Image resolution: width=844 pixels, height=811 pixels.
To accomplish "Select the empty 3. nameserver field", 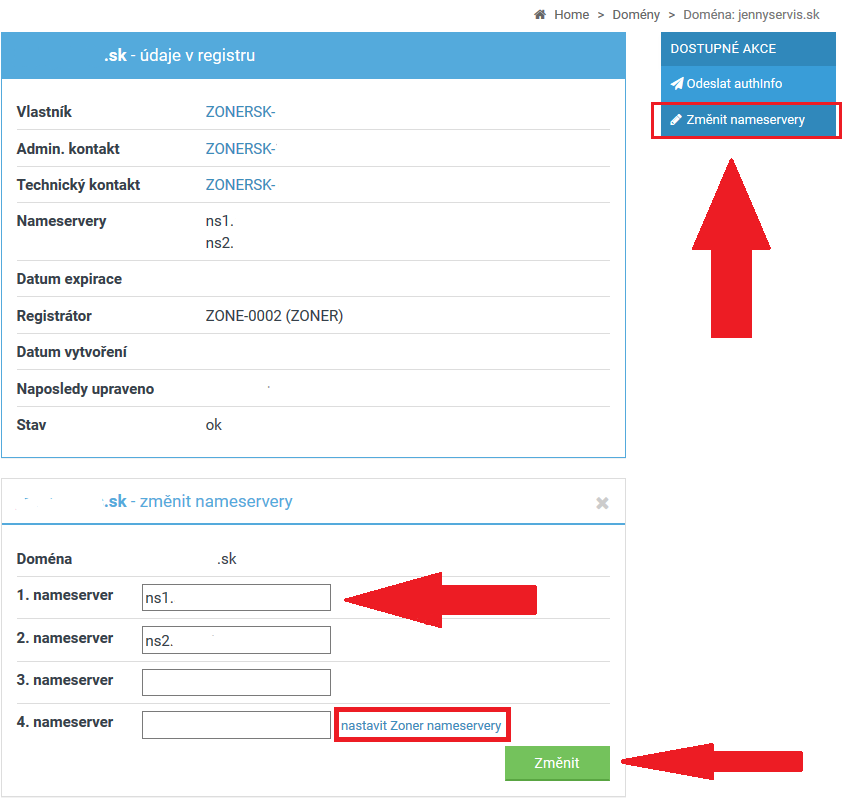I will pyautogui.click(x=236, y=682).
